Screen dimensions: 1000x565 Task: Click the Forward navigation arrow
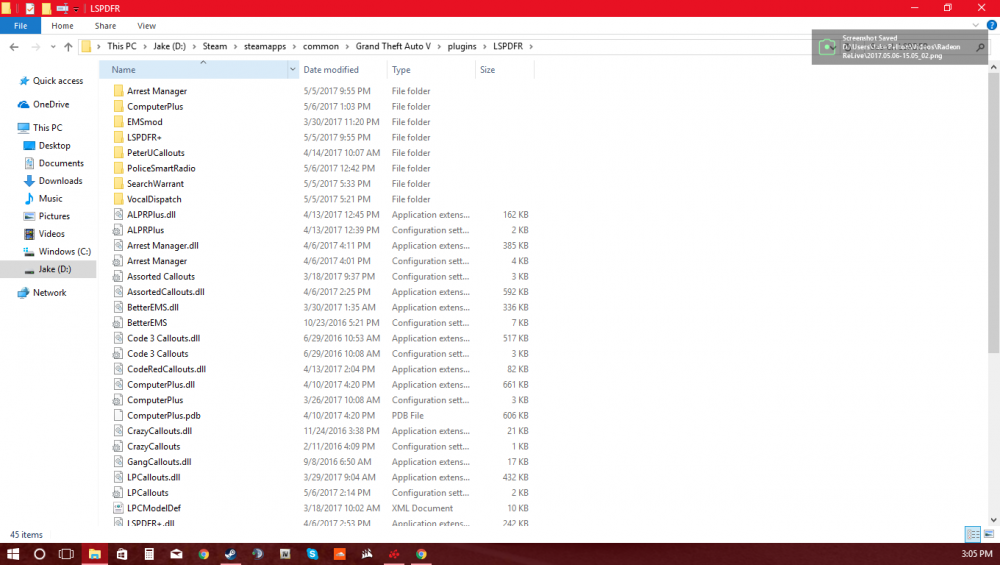pyautogui.click(x=36, y=47)
